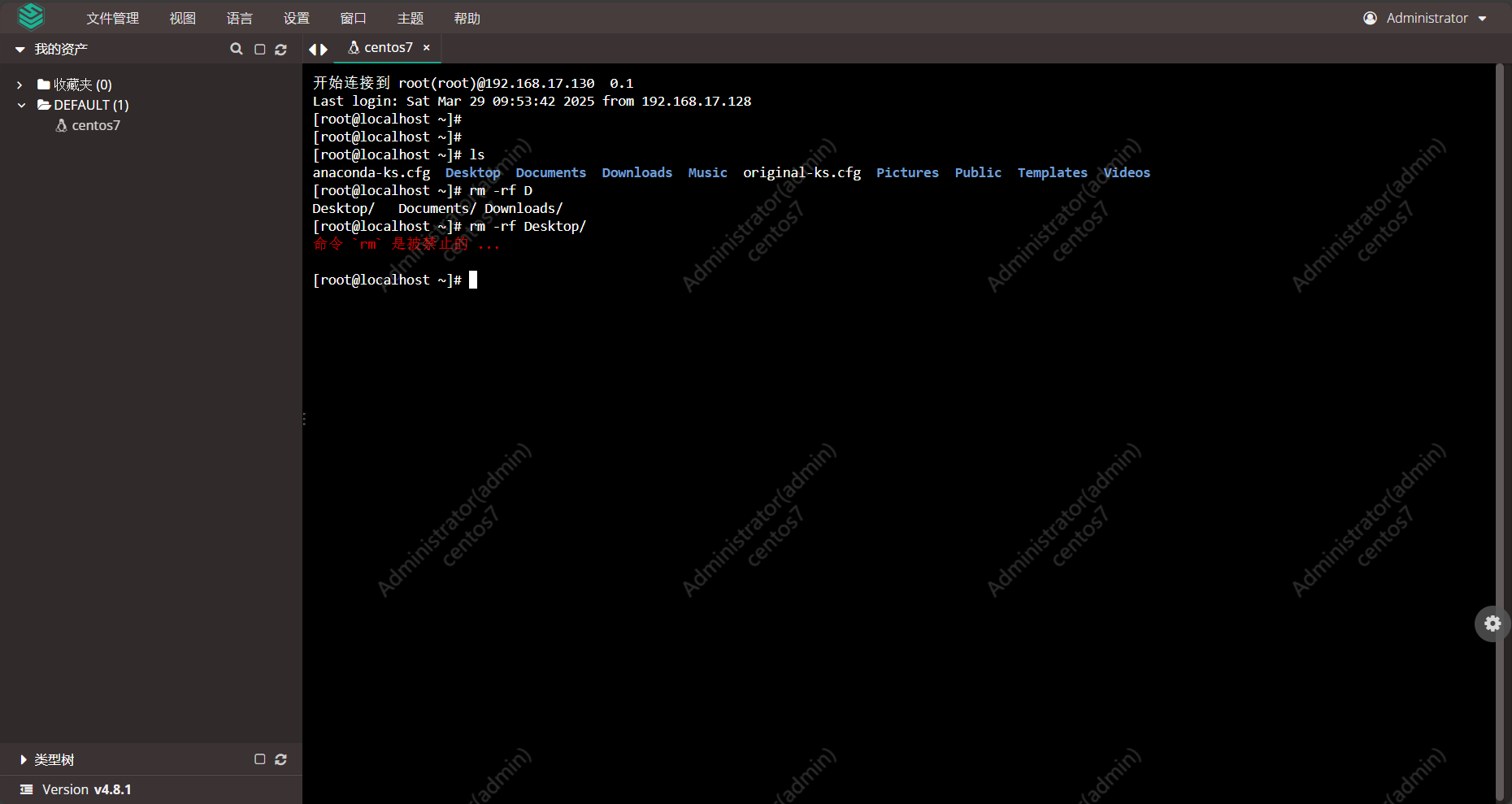Refresh the 类型树 panel
The height and width of the screenshot is (804, 1512).
point(281,759)
